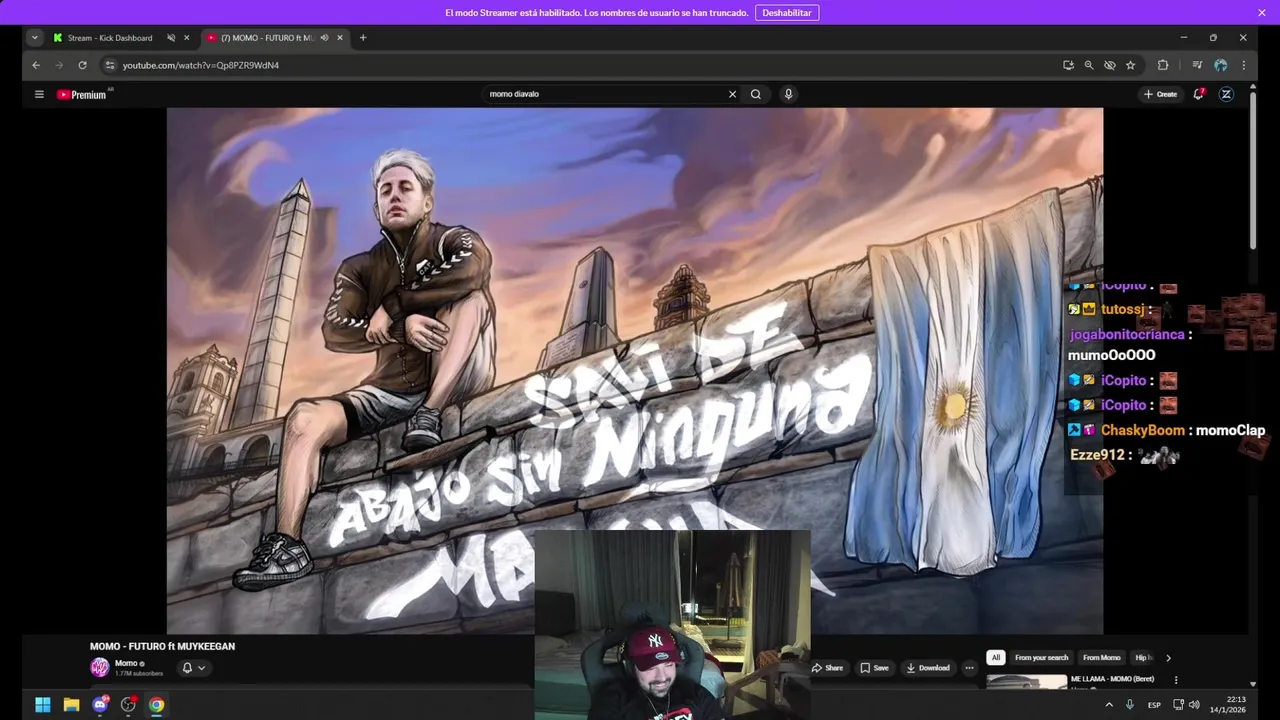Image resolution: width=1280 pixels, height=720 pixels.
Task: Go to the YouTube Premium home logo
Action: (x=82, y=94)
